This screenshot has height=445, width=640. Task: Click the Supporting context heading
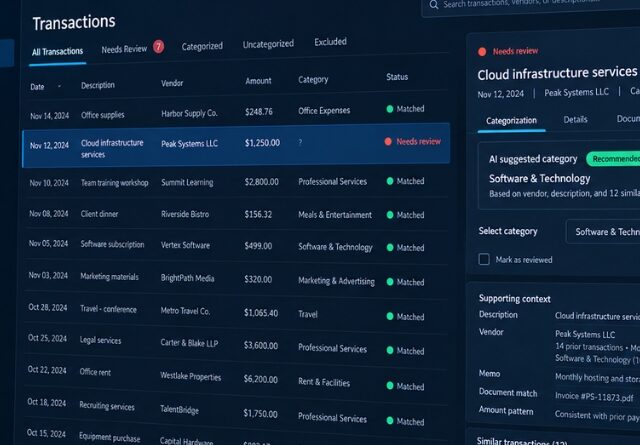pos(514,298)
